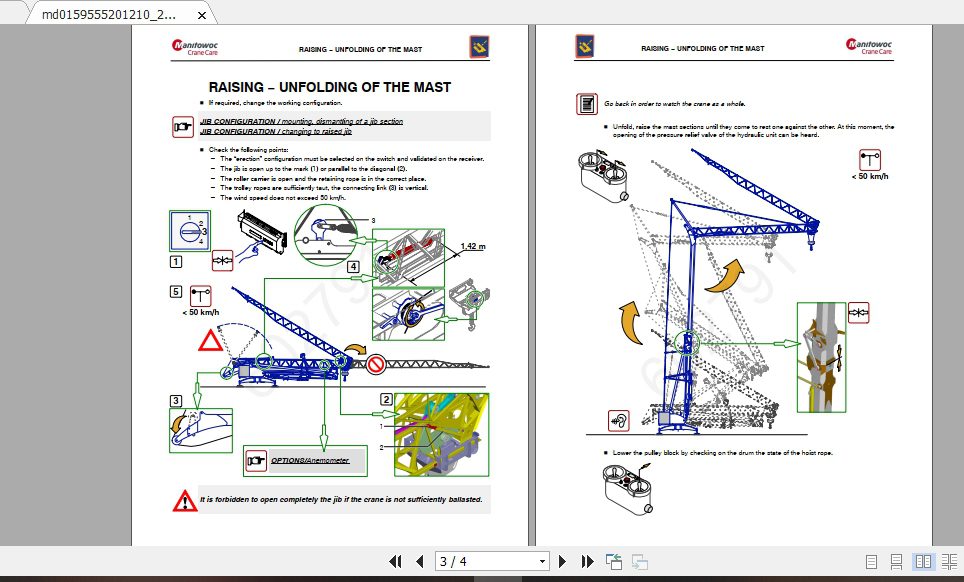Jump to the first page icon
The width and height of the screenshot is (964, 582).
[395, 561]
